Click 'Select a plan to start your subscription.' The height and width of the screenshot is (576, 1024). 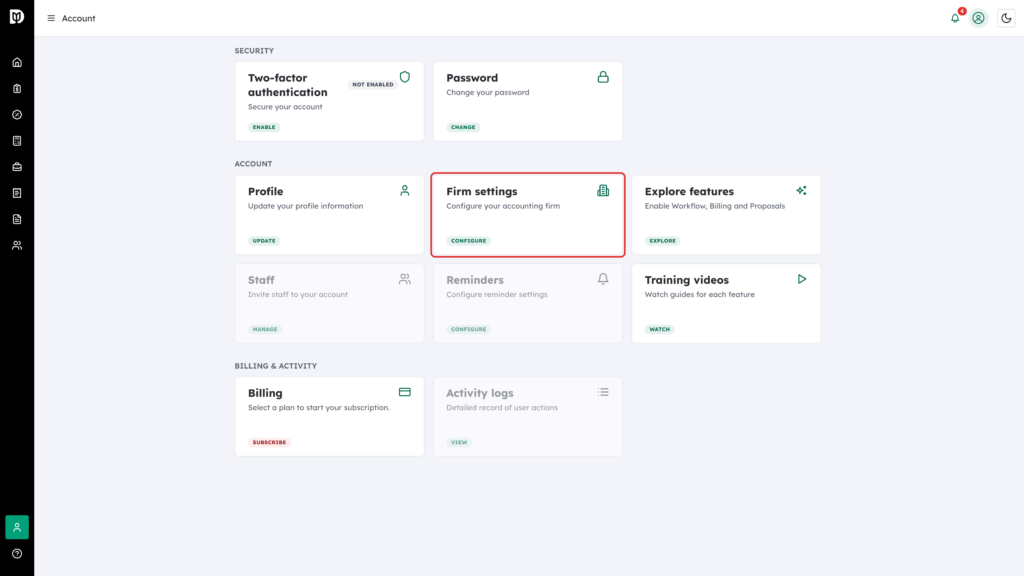tap(319, 408)
